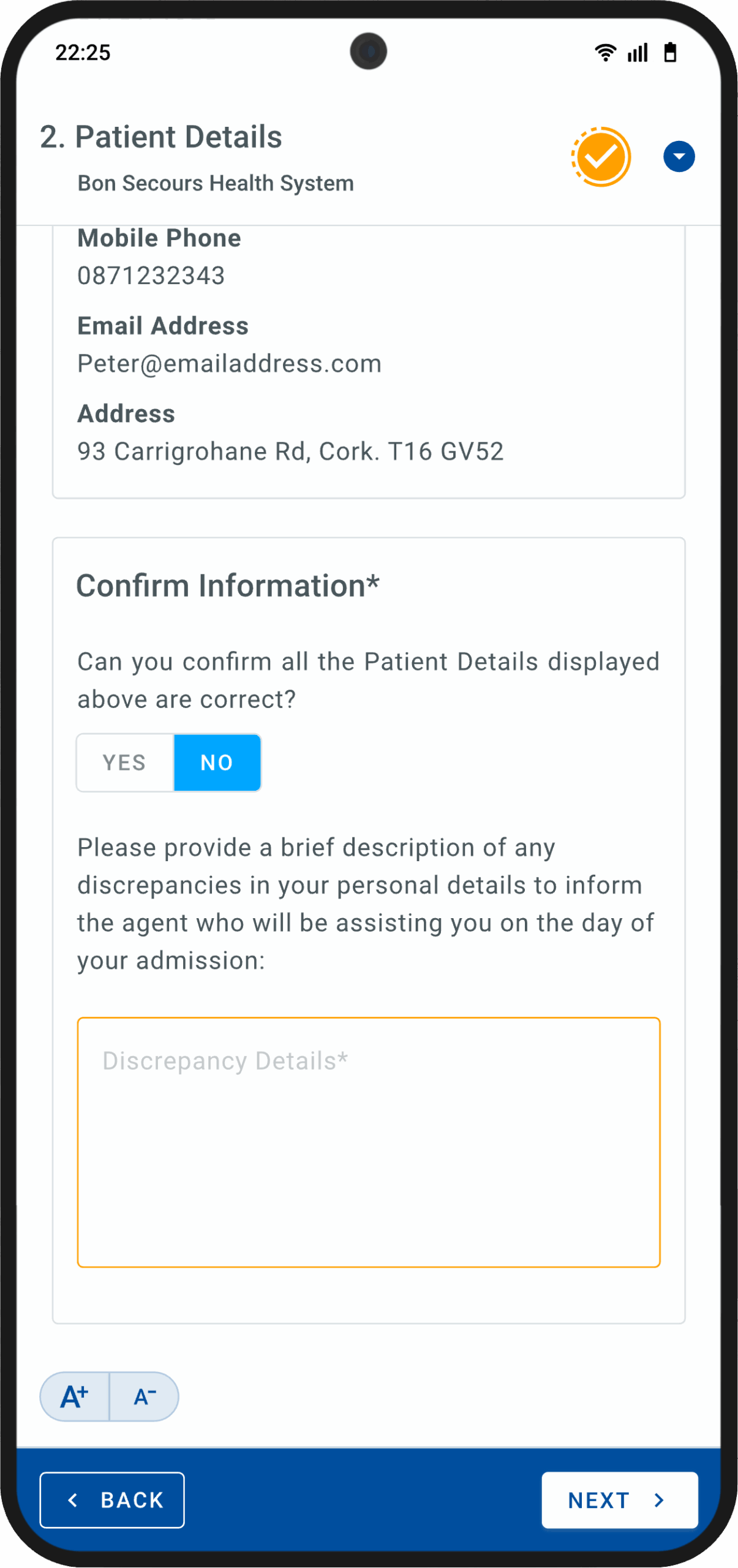Select YES to confirm patient details
738x1568 pixels.
coord(125,763)
